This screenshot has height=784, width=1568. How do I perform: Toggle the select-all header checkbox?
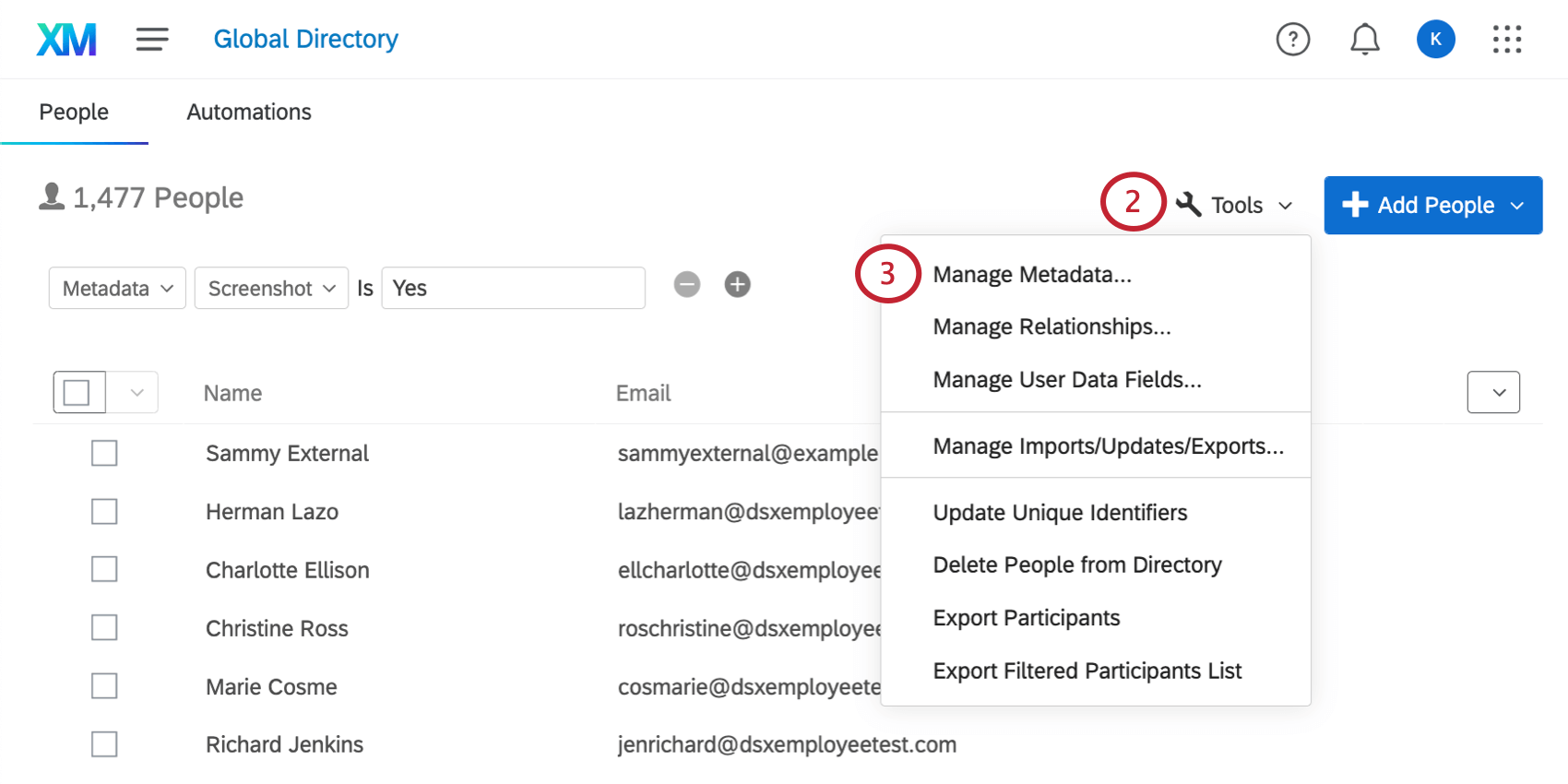coord(77,393)
